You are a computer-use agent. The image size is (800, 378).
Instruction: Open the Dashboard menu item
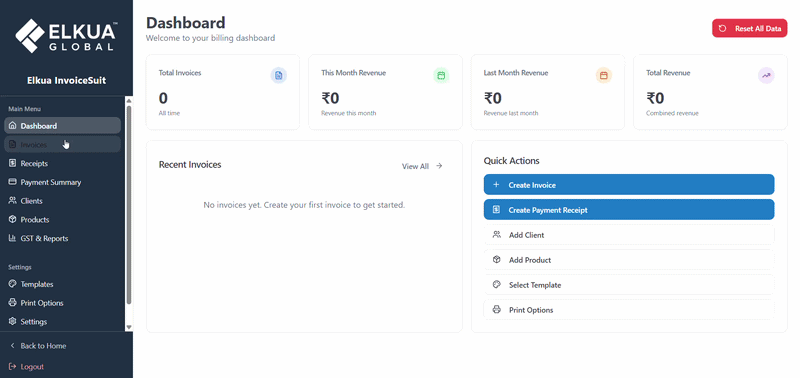tap(62, 125)
